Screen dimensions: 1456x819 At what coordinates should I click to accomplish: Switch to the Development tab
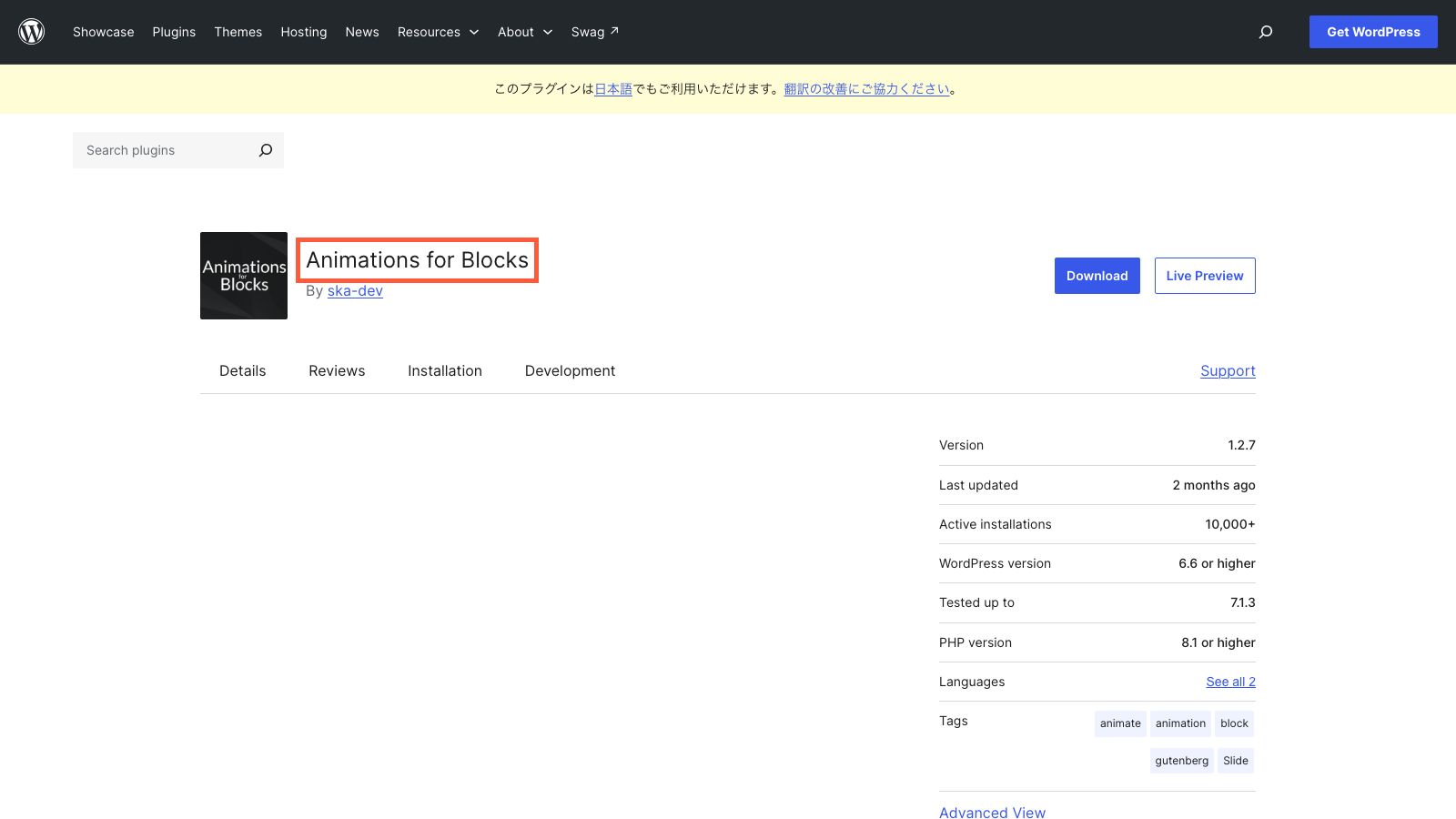click(571, 371)
